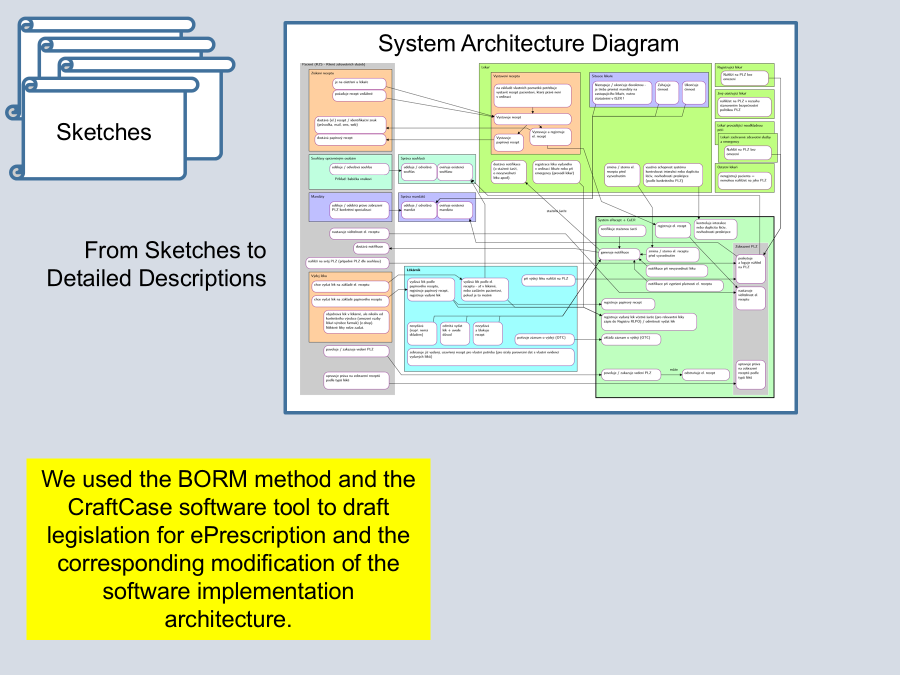
Task: Select the yellow BORM method text box
Action: 228,549
